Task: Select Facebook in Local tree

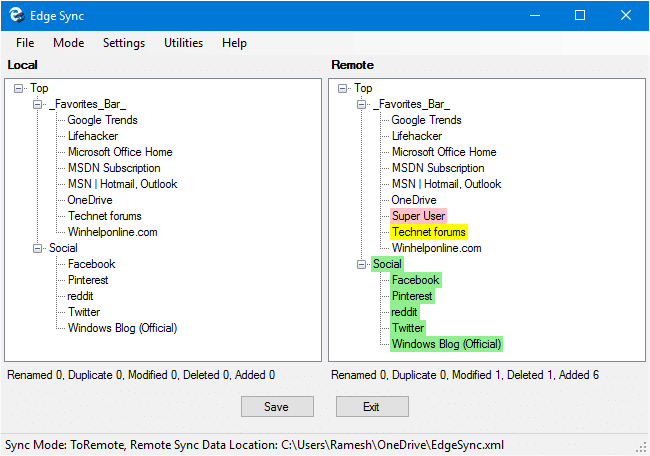Action: pyautogui.click(x=92, y=264)
